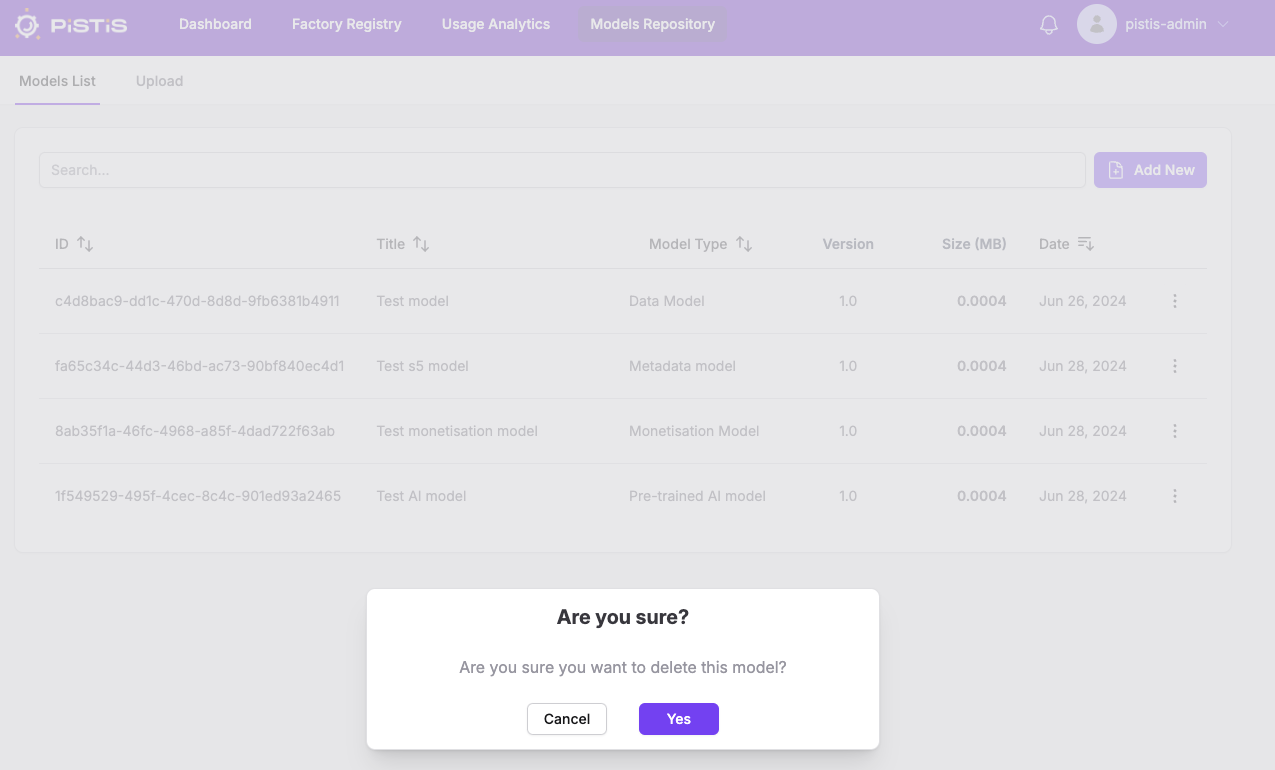
Task: Click the Add New document icon
Action: (x=1116, y=170)
